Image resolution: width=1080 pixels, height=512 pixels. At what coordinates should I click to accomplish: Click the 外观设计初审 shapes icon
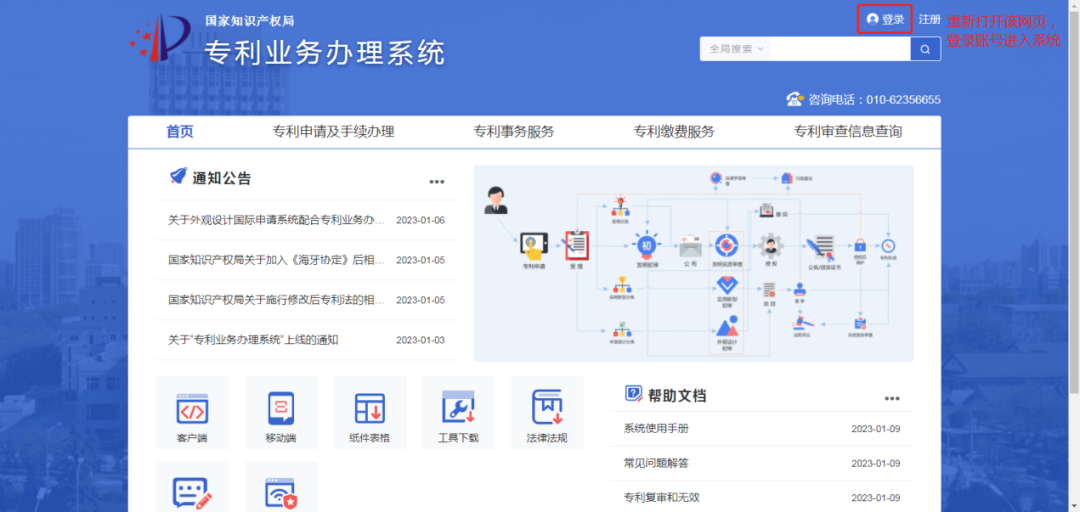[x=727, y=326]
